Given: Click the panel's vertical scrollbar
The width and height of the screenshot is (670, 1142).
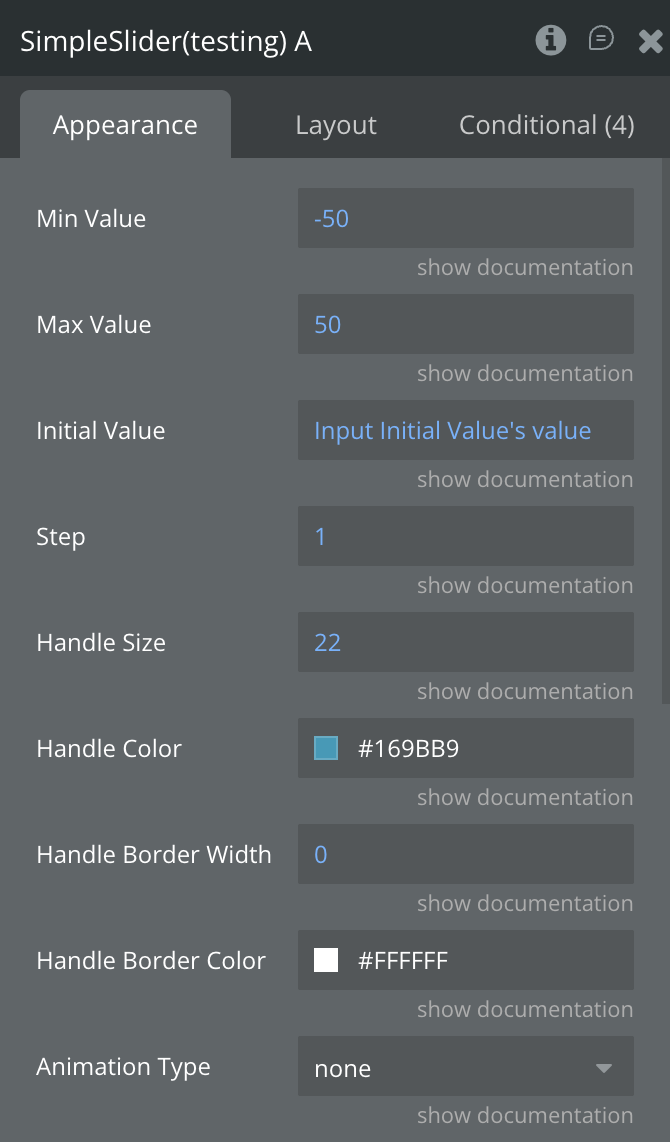Looking at the screenshot, I should [x=665, y=430].
